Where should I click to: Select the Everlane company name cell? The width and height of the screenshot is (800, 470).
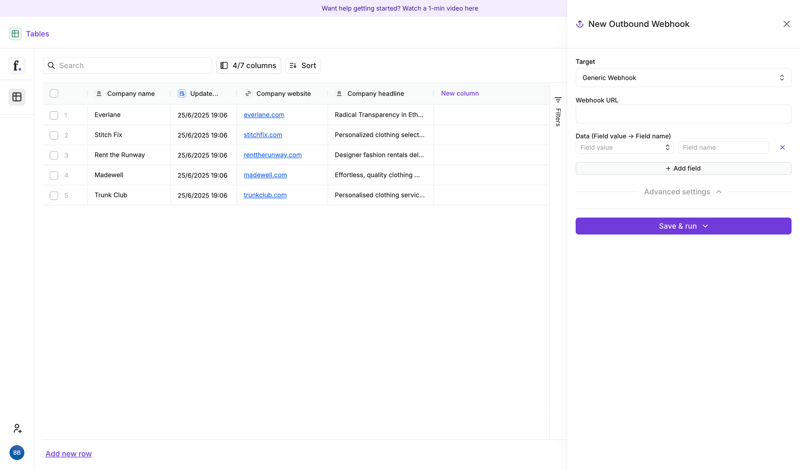[129, 115]
